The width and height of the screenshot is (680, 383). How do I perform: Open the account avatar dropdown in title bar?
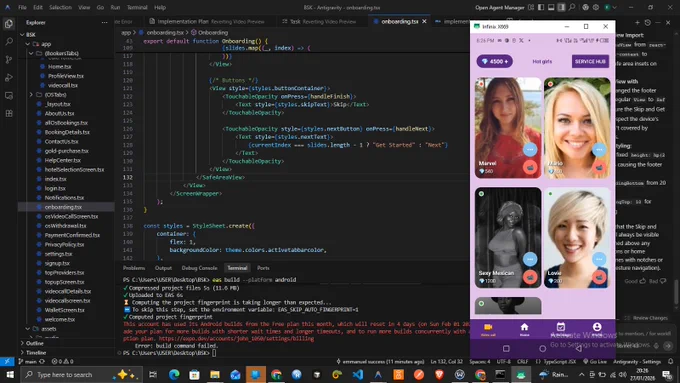point(610,7)
